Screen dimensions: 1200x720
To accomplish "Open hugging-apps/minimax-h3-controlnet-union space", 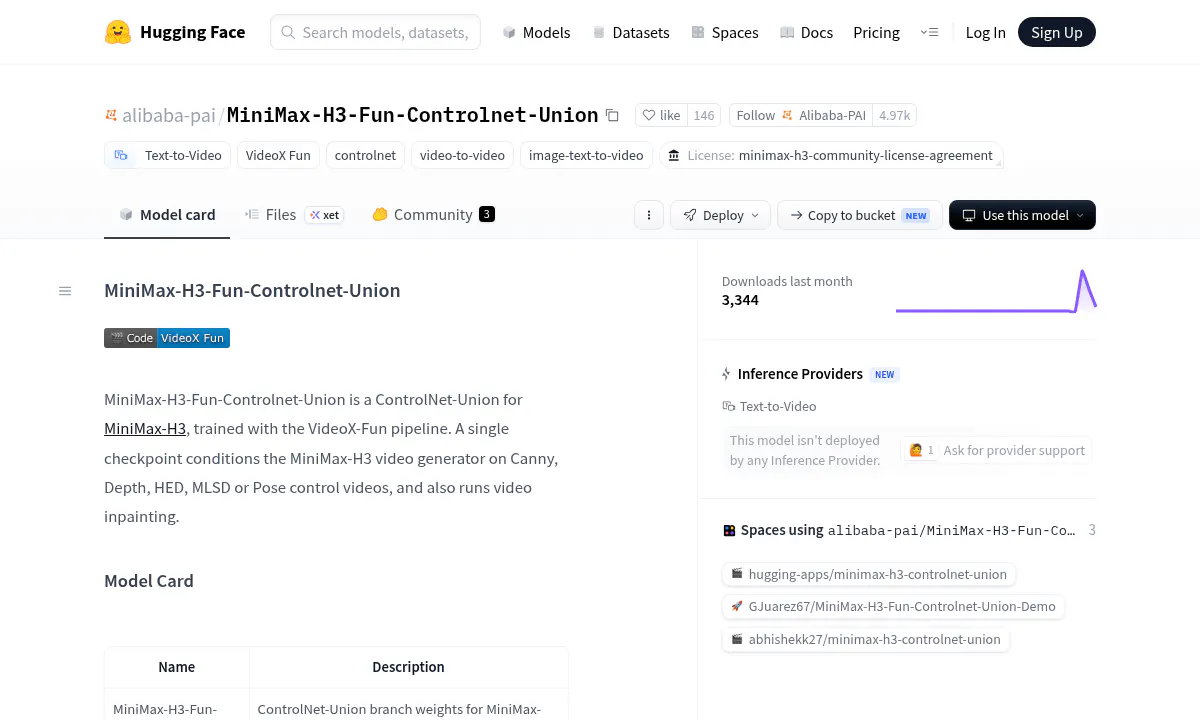I will (x=869, y=574).
